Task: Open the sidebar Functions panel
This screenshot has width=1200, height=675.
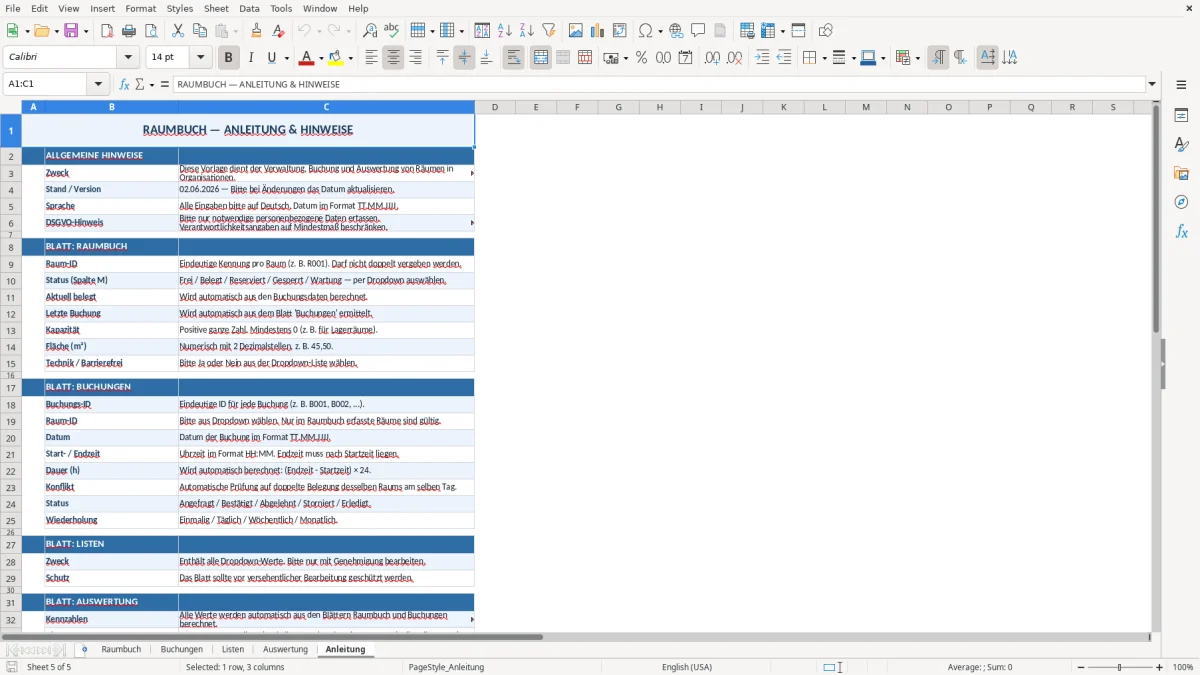Action: [1181, 232]
